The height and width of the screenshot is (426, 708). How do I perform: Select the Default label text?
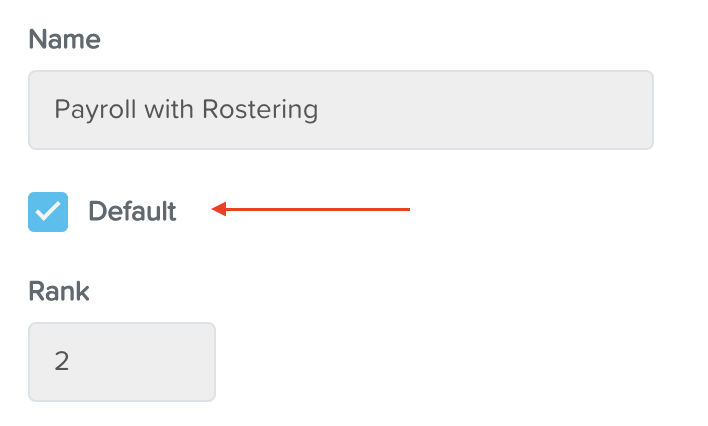coord(132,211)
